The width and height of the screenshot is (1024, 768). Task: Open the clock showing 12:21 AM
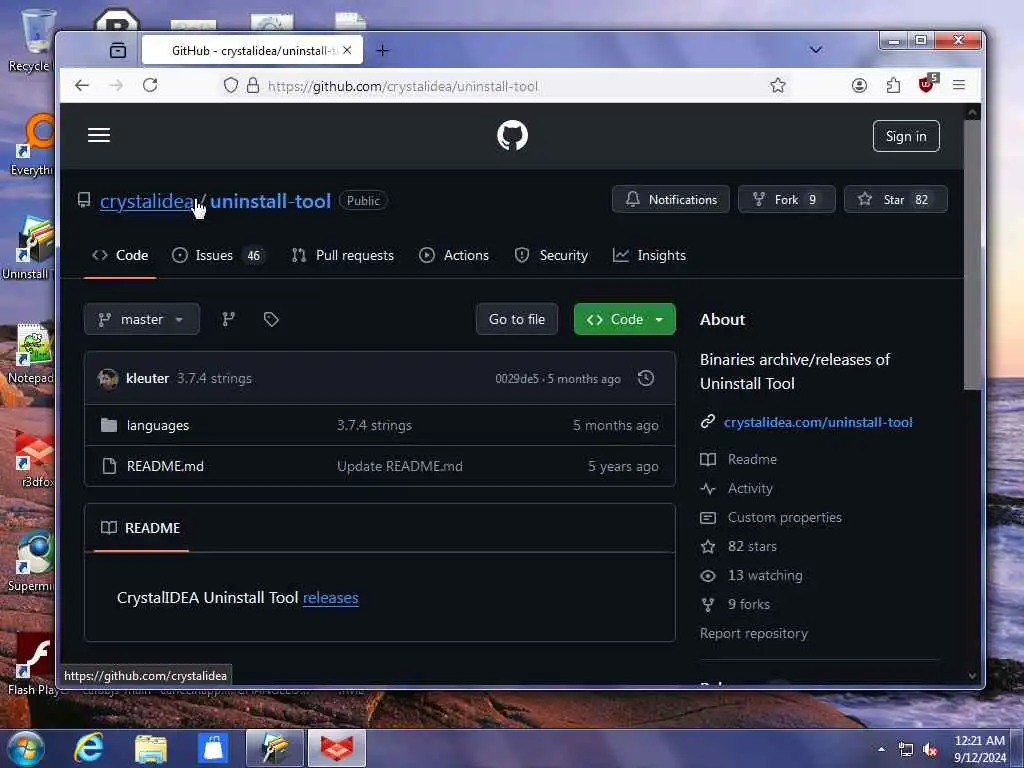980,749
